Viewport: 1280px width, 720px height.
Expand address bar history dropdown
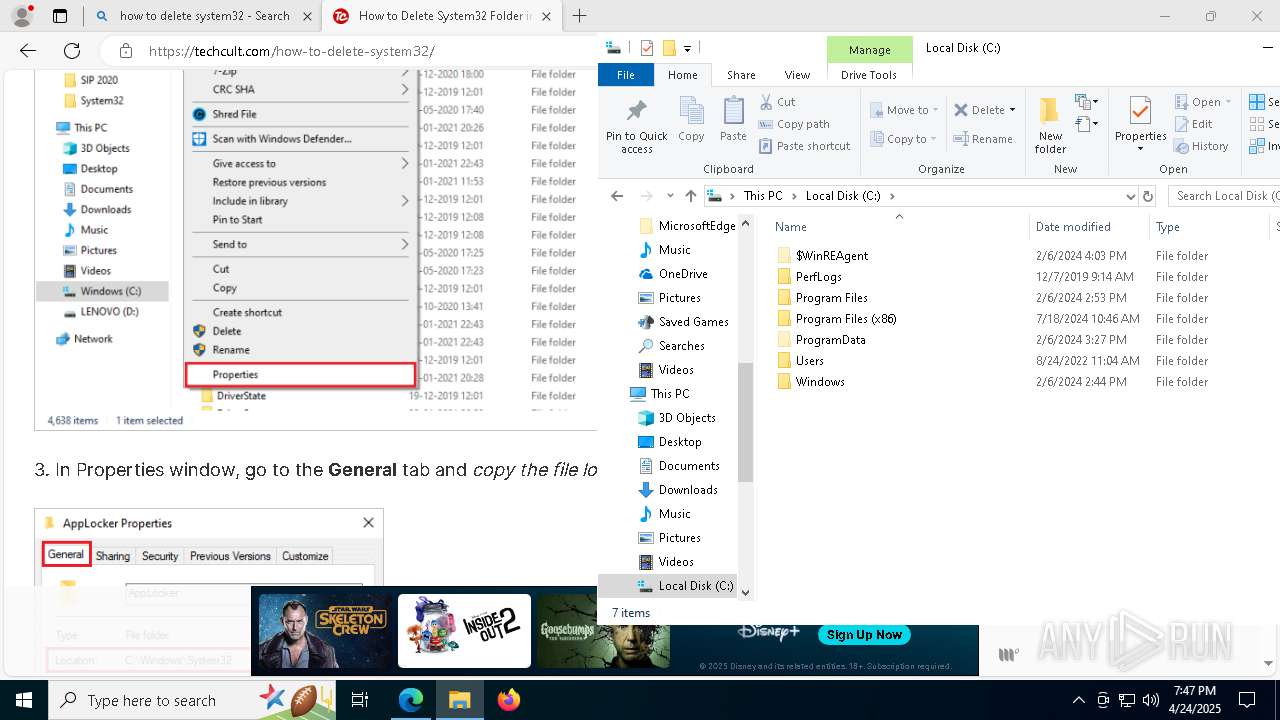[x=1130, y=196]
